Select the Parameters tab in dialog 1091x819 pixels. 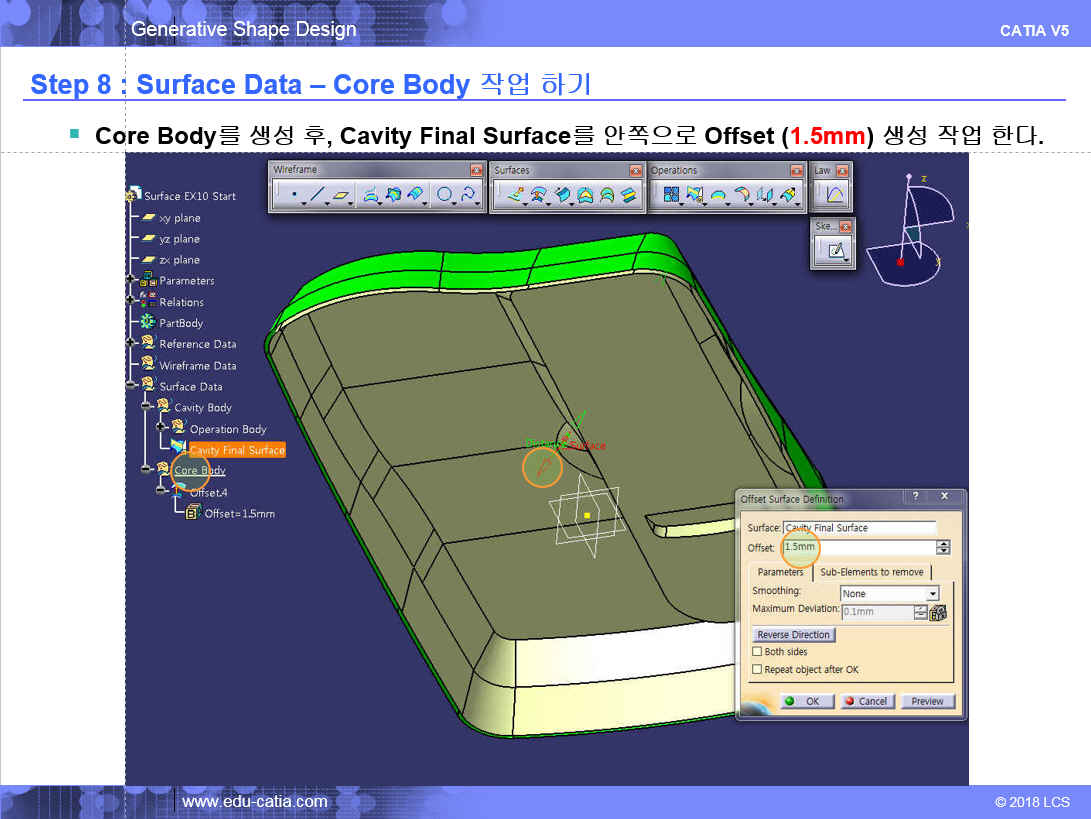[780, 572]
